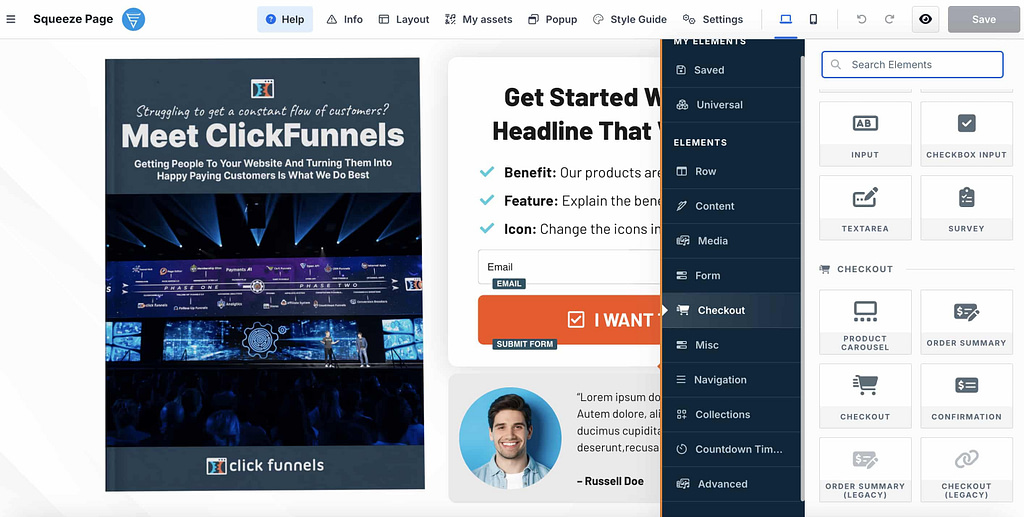1024x517 pixels.
Task: Redo the last change
Action: (889, 20)
